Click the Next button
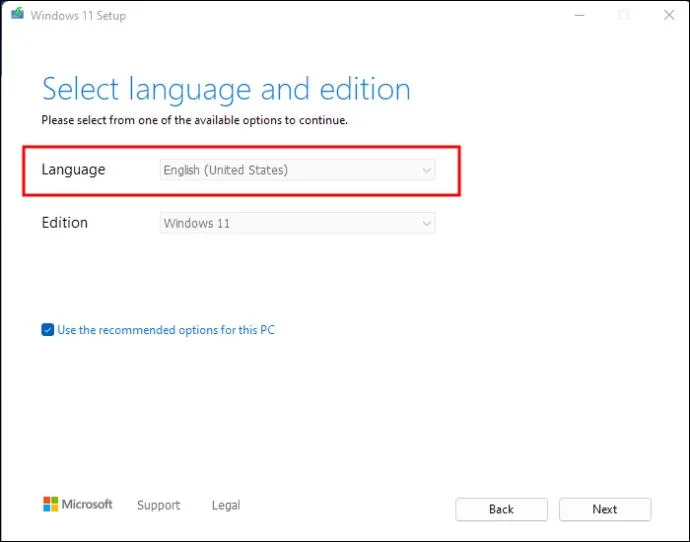 [x=605, y=509]
